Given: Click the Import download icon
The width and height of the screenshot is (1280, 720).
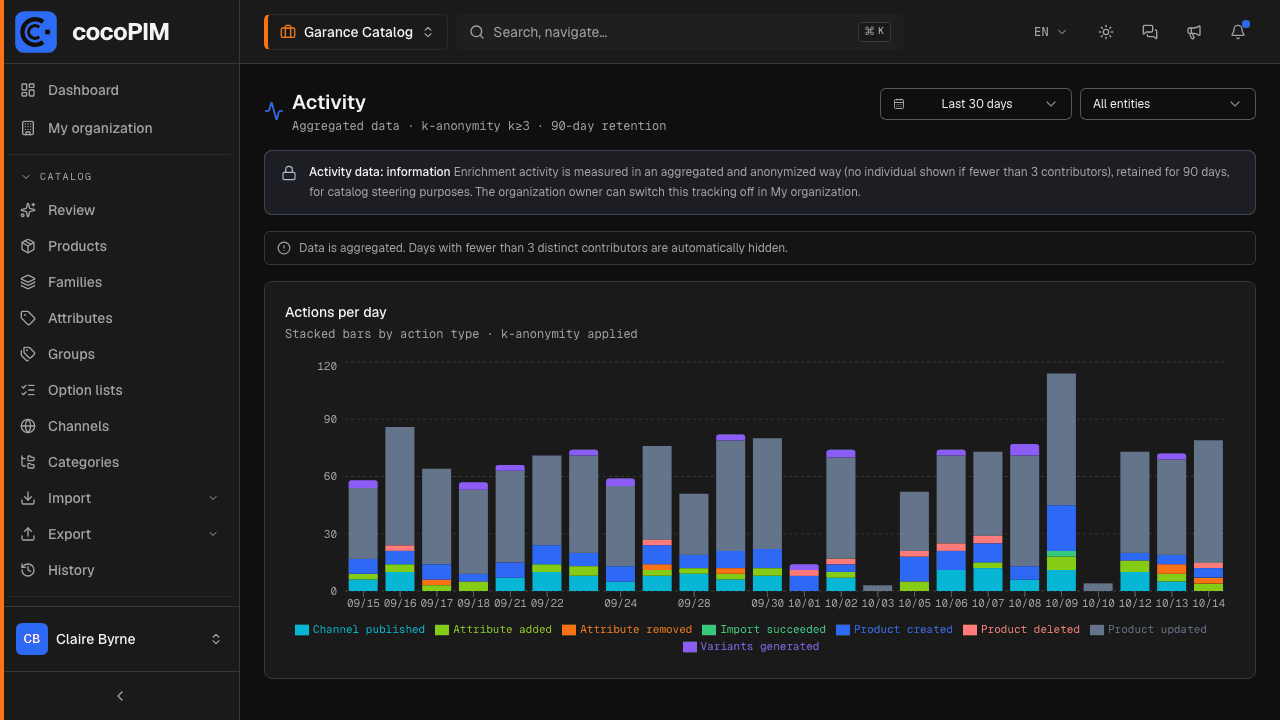Looking at the screenshot, I should [28, 498].
